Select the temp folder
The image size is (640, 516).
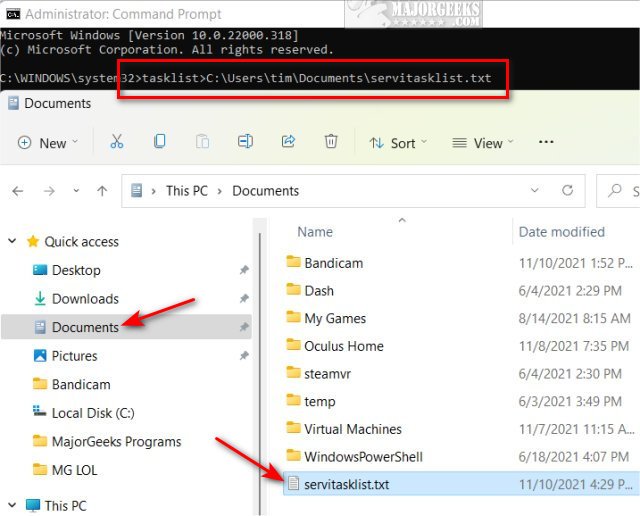pyautogui.click(x=320, y=401)
